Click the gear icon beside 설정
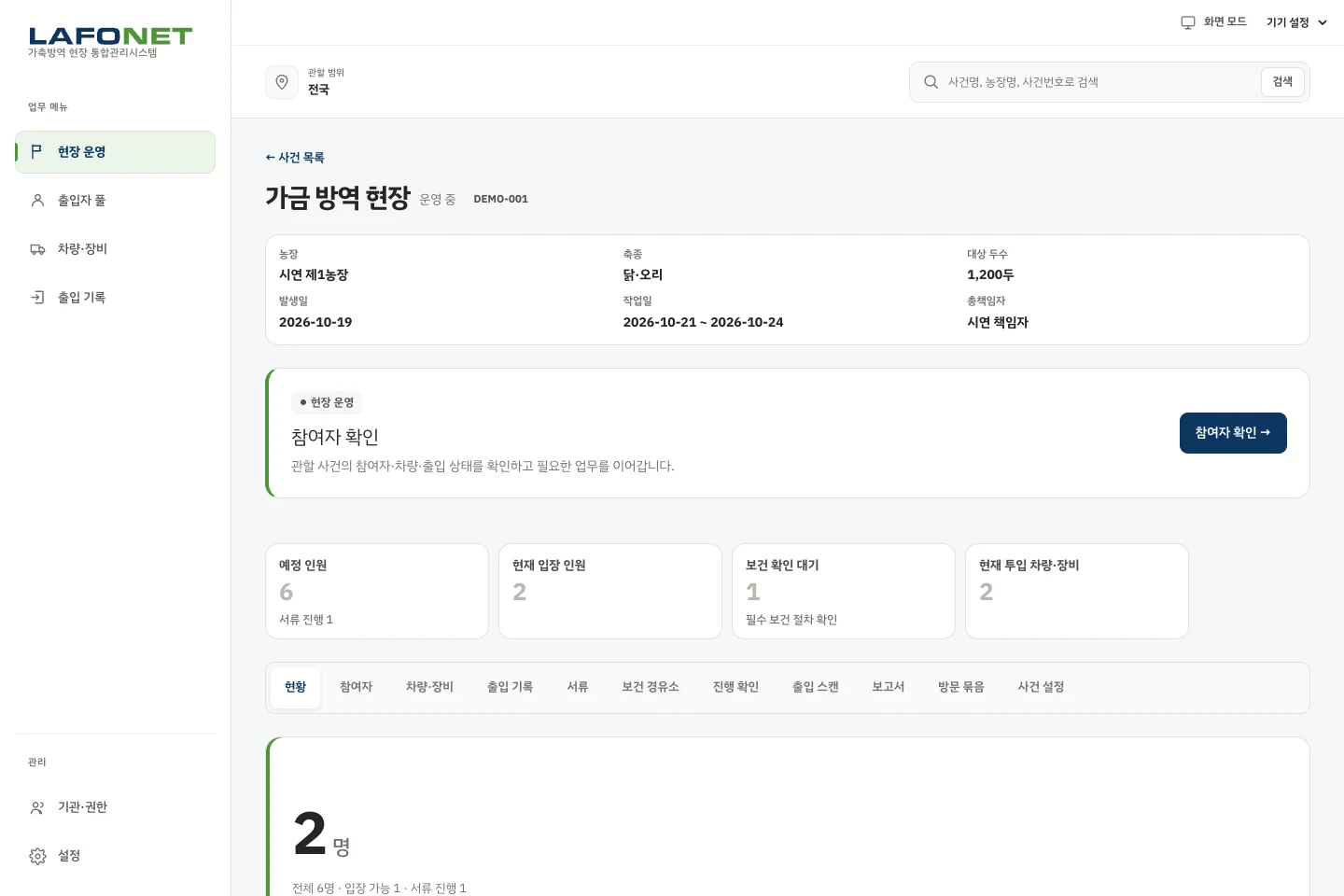Image resolution: width=1344 pixels, height=896 pixels. [x=37, y=856]
